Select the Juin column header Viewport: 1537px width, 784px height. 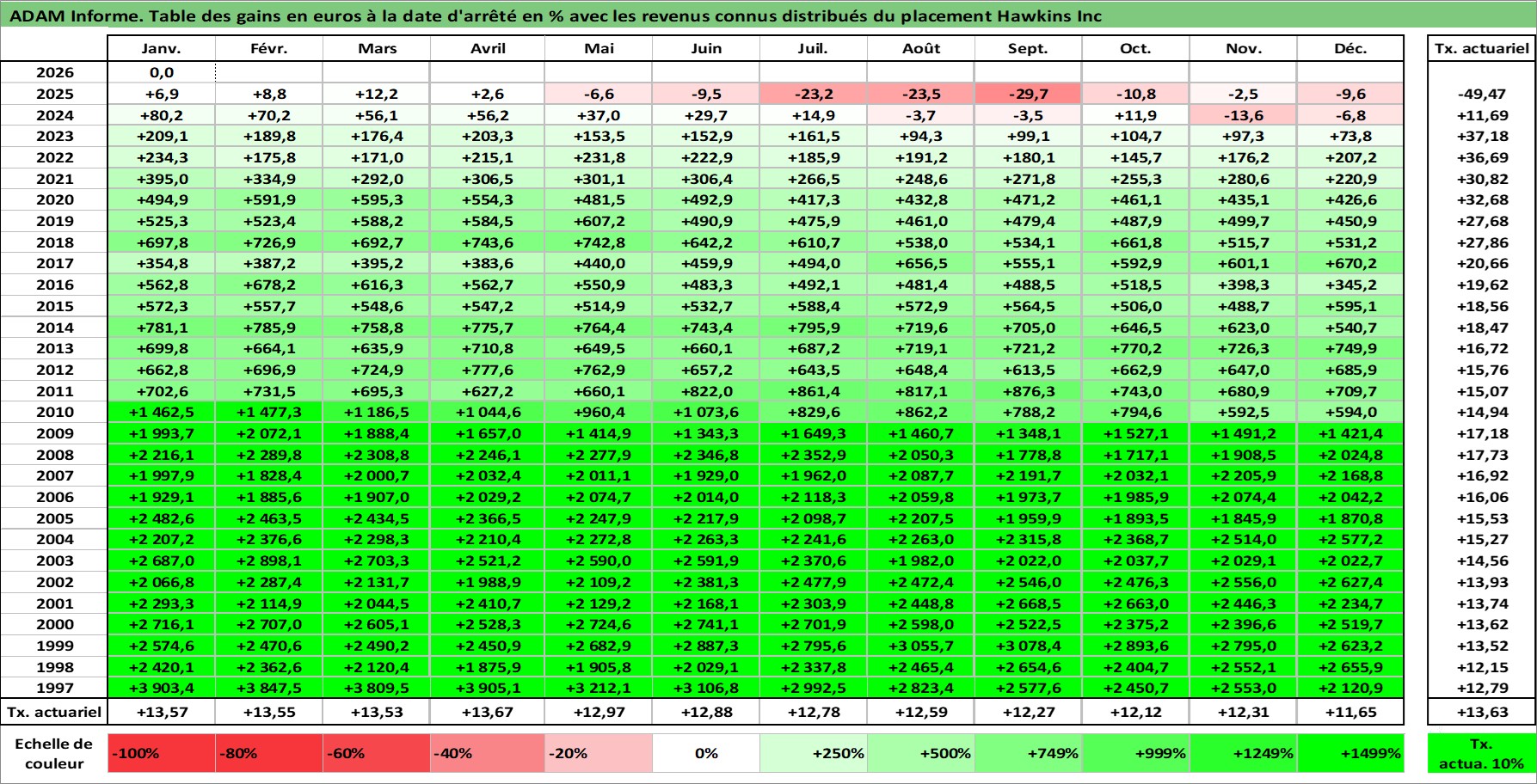tap(706, 48)
